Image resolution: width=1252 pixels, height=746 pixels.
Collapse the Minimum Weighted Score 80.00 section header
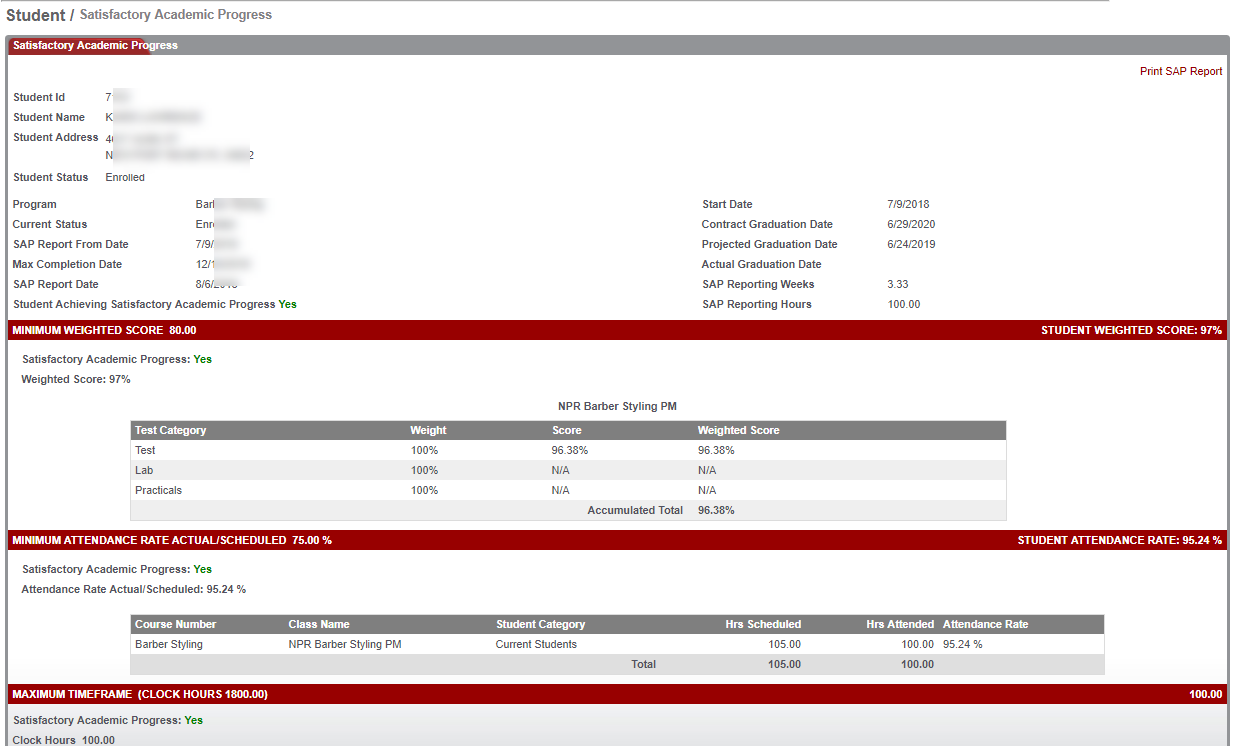click(x=104, y=330)
